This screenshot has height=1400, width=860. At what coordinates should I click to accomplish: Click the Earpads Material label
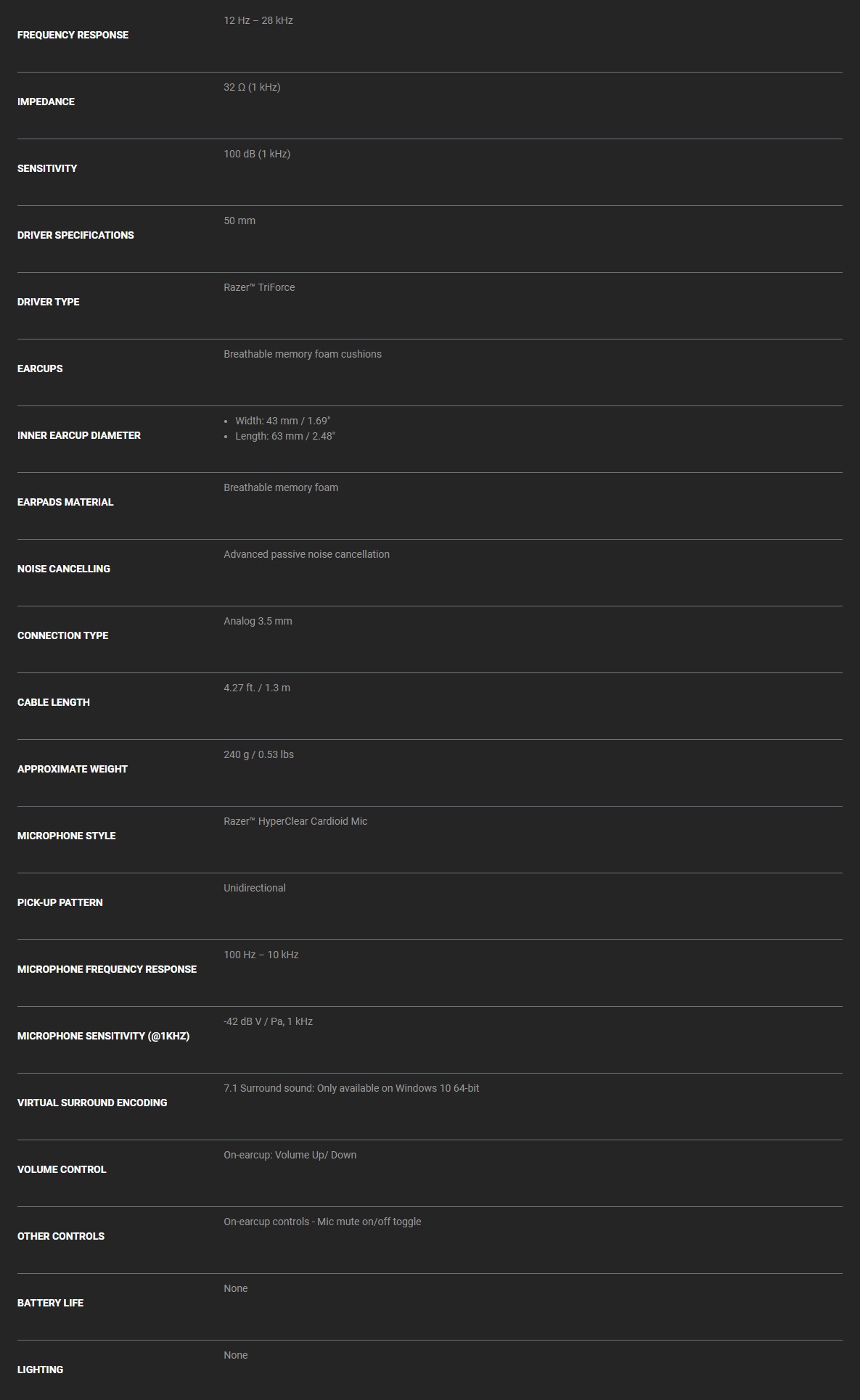click(x=65, y=502)
